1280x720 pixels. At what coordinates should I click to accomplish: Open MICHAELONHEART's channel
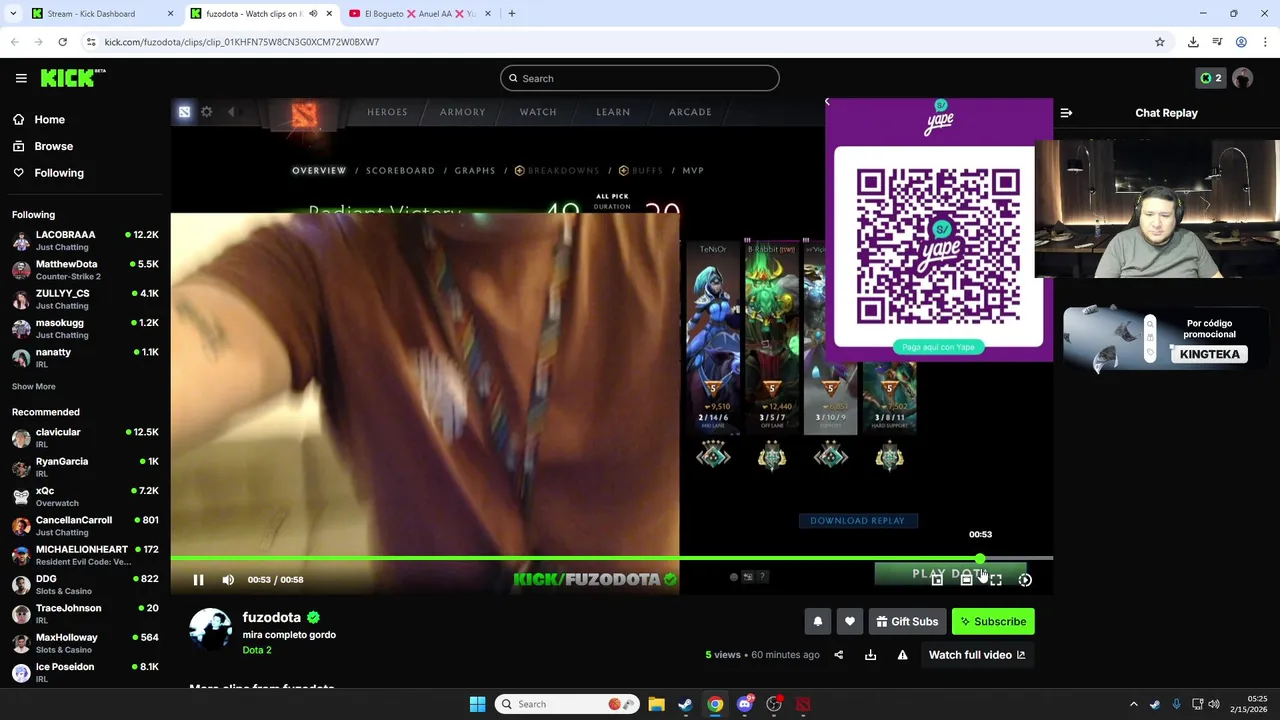click(x=85, y=555)
